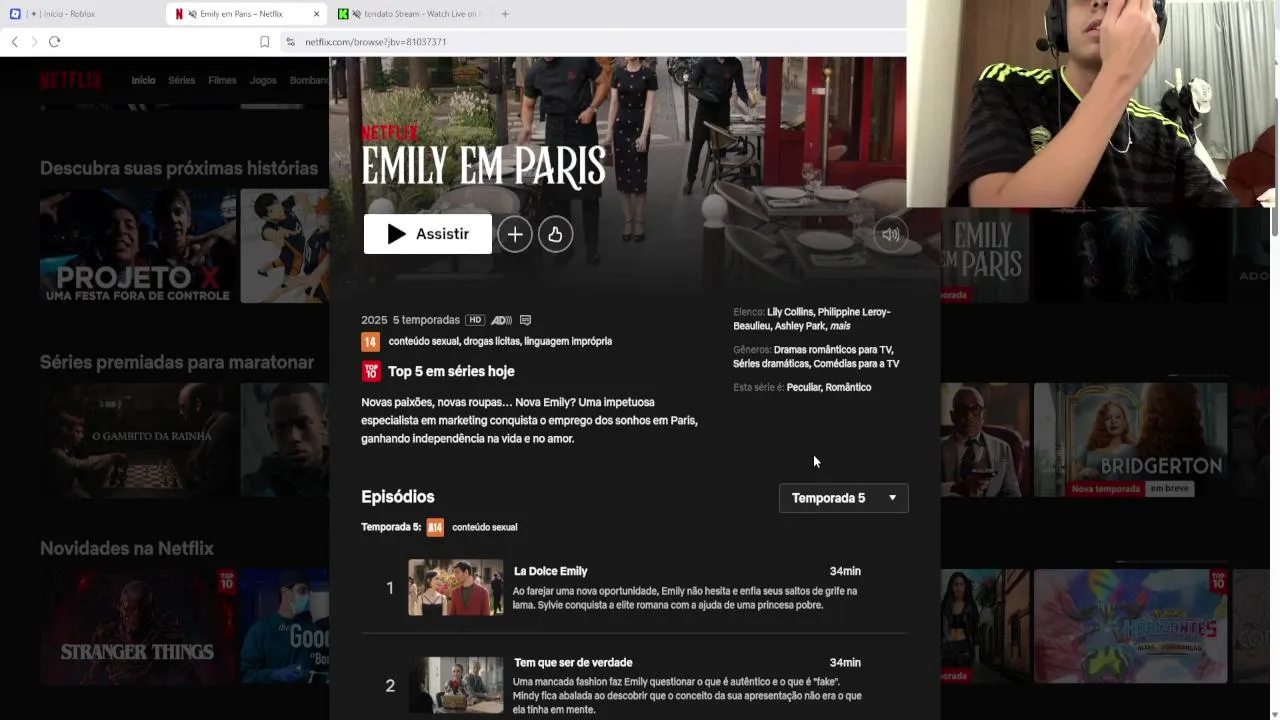
Task: Click the bookmark icon in address bar
Action: point(264,42)
